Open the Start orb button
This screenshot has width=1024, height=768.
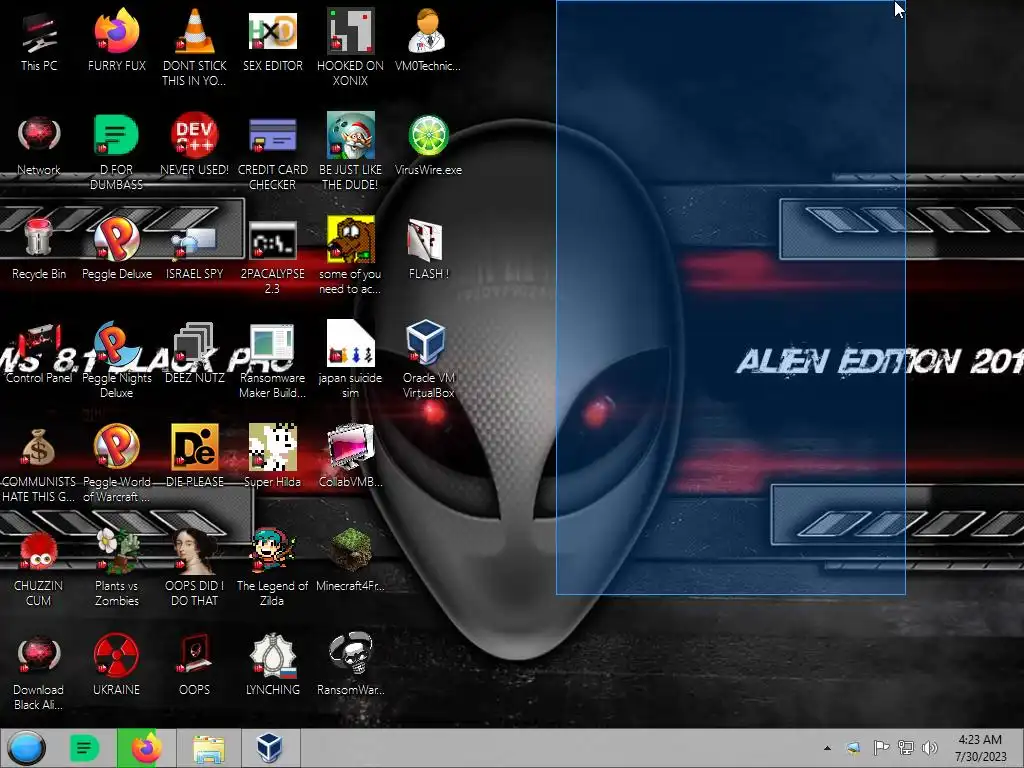coord(27,748)
